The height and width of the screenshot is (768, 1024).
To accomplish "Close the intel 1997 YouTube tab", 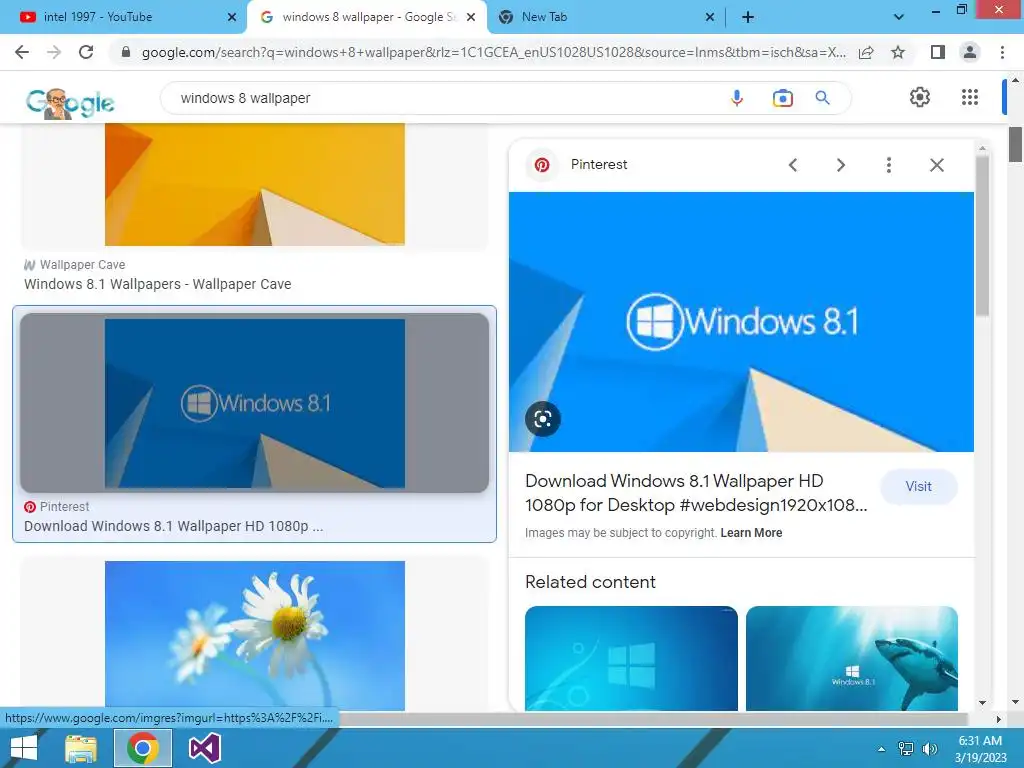I will tap(232, 18).
